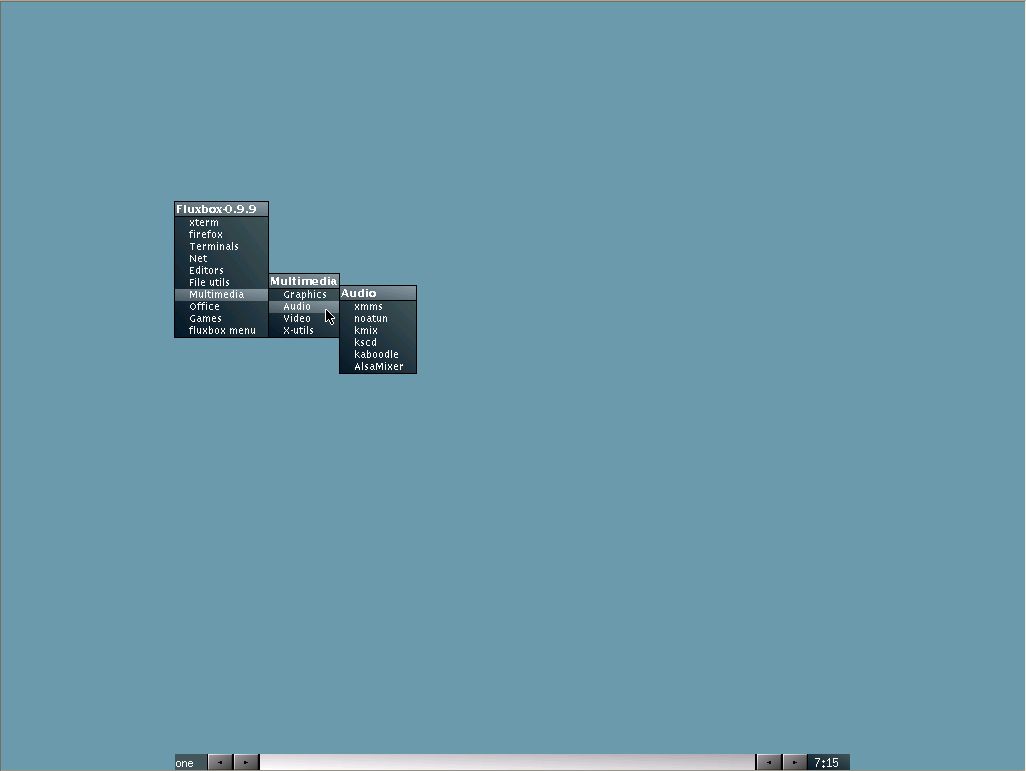1026x771 pixels.
Task: Click the previous window arrow next to the clock
Action: (x=769, y=762)
